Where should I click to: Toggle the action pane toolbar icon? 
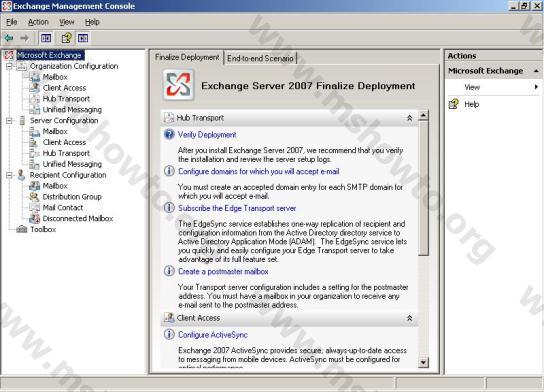coord(83,38)
